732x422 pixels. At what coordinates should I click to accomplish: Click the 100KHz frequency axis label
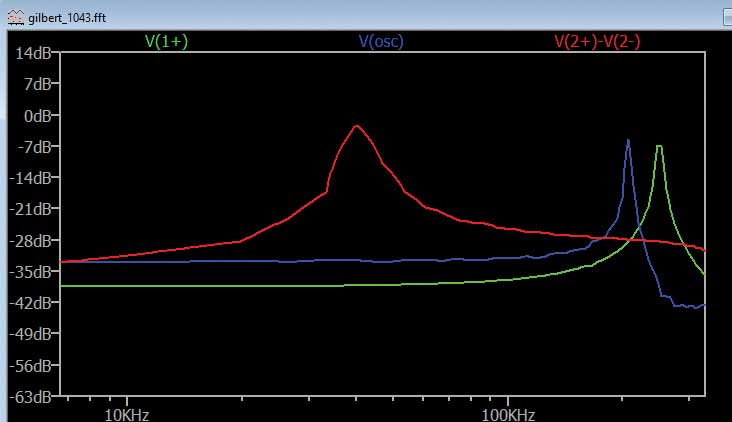508,413
